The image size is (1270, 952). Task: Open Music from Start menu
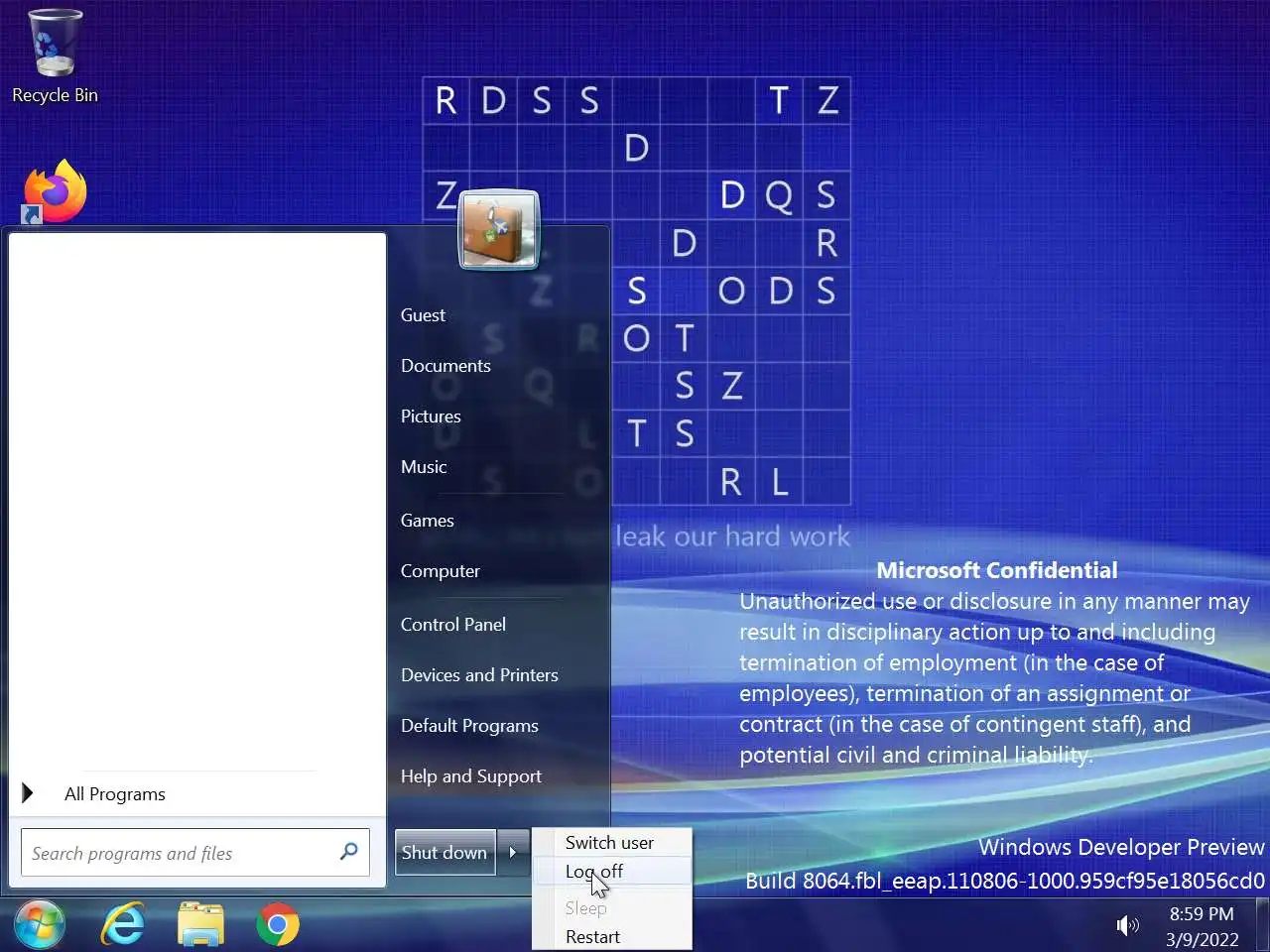pos(424,466)
